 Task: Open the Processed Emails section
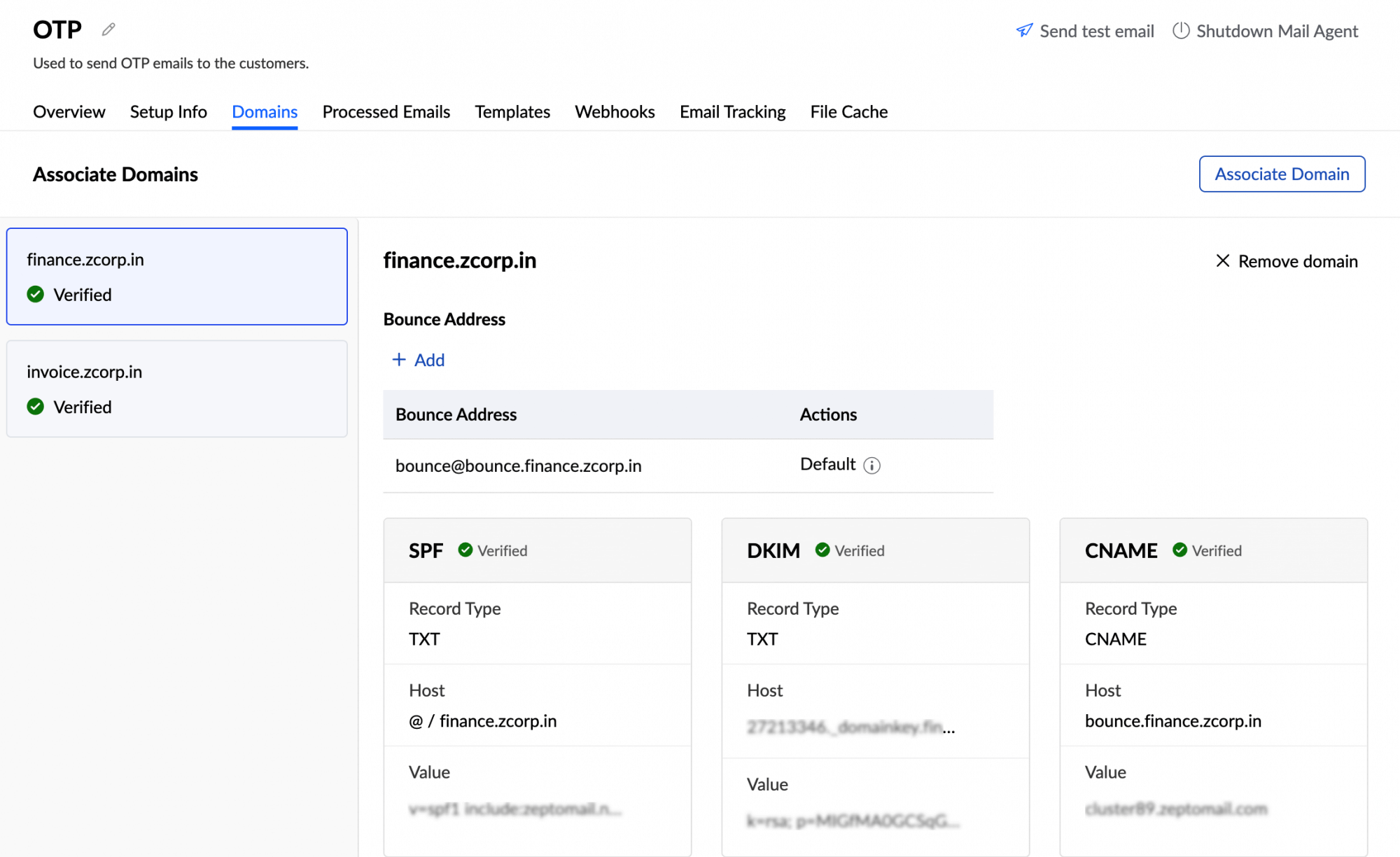click(386, 111)
